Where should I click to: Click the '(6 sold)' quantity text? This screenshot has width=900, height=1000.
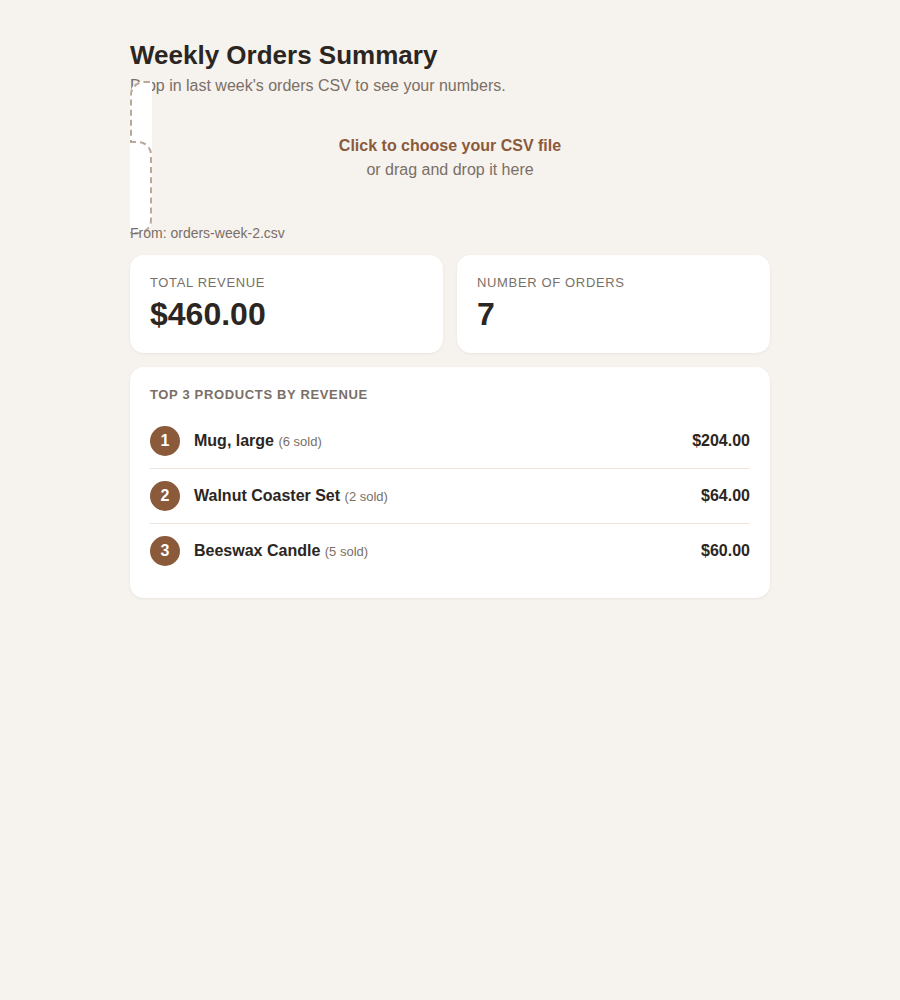(x=300, y=442)
